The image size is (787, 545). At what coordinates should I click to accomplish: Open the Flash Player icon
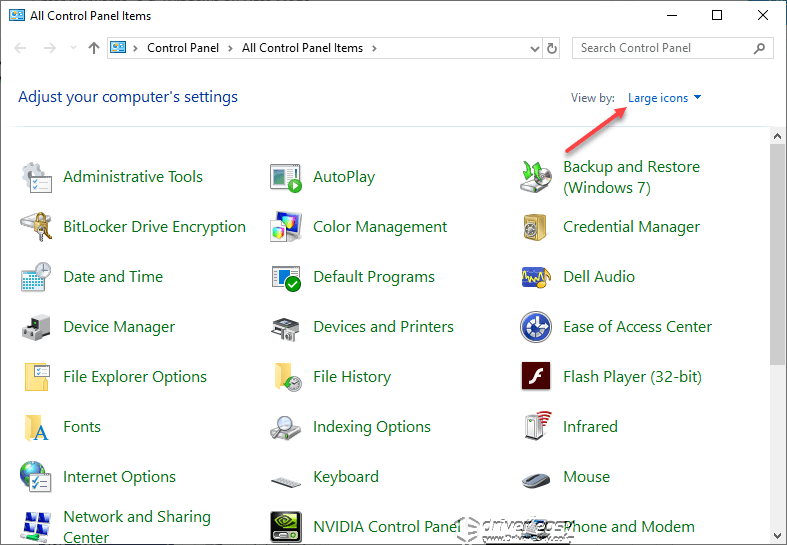536,376
